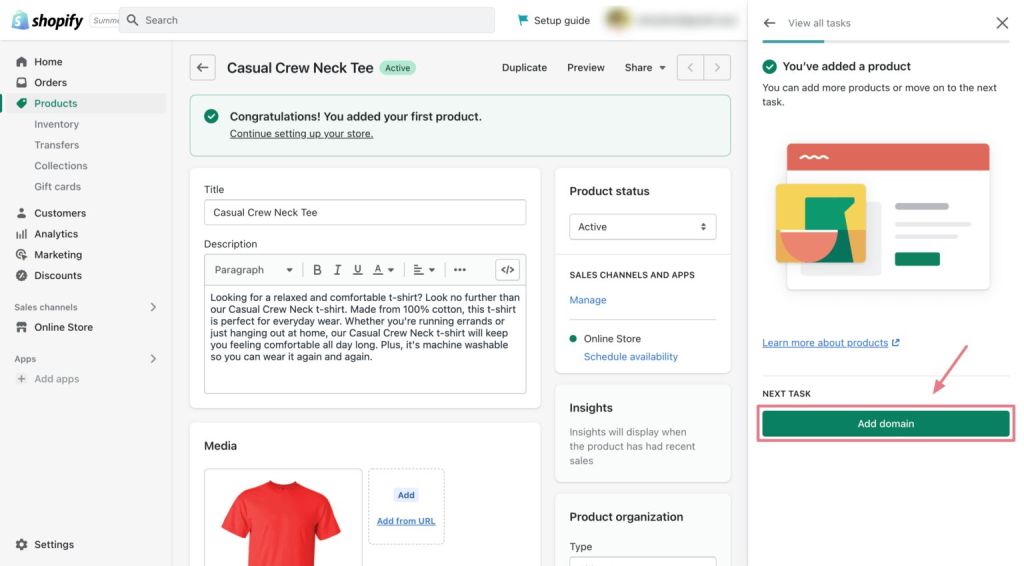Image resolution: width=1024 pixels, height=566 pixels.
Task: Expand the Share dropdown menu
Action: (645, 68)
